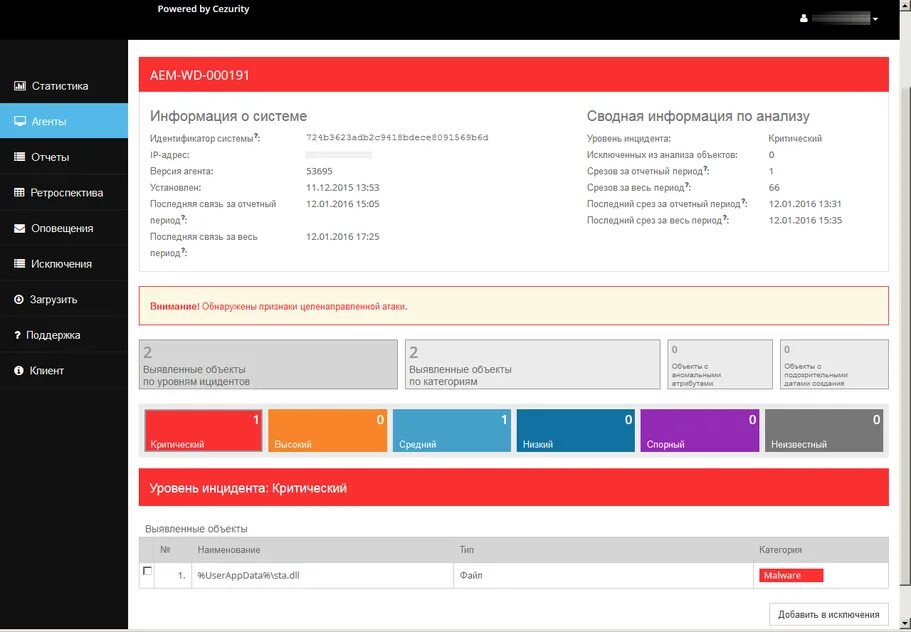Click the monitor icon beside Агенты

[20, 121]
